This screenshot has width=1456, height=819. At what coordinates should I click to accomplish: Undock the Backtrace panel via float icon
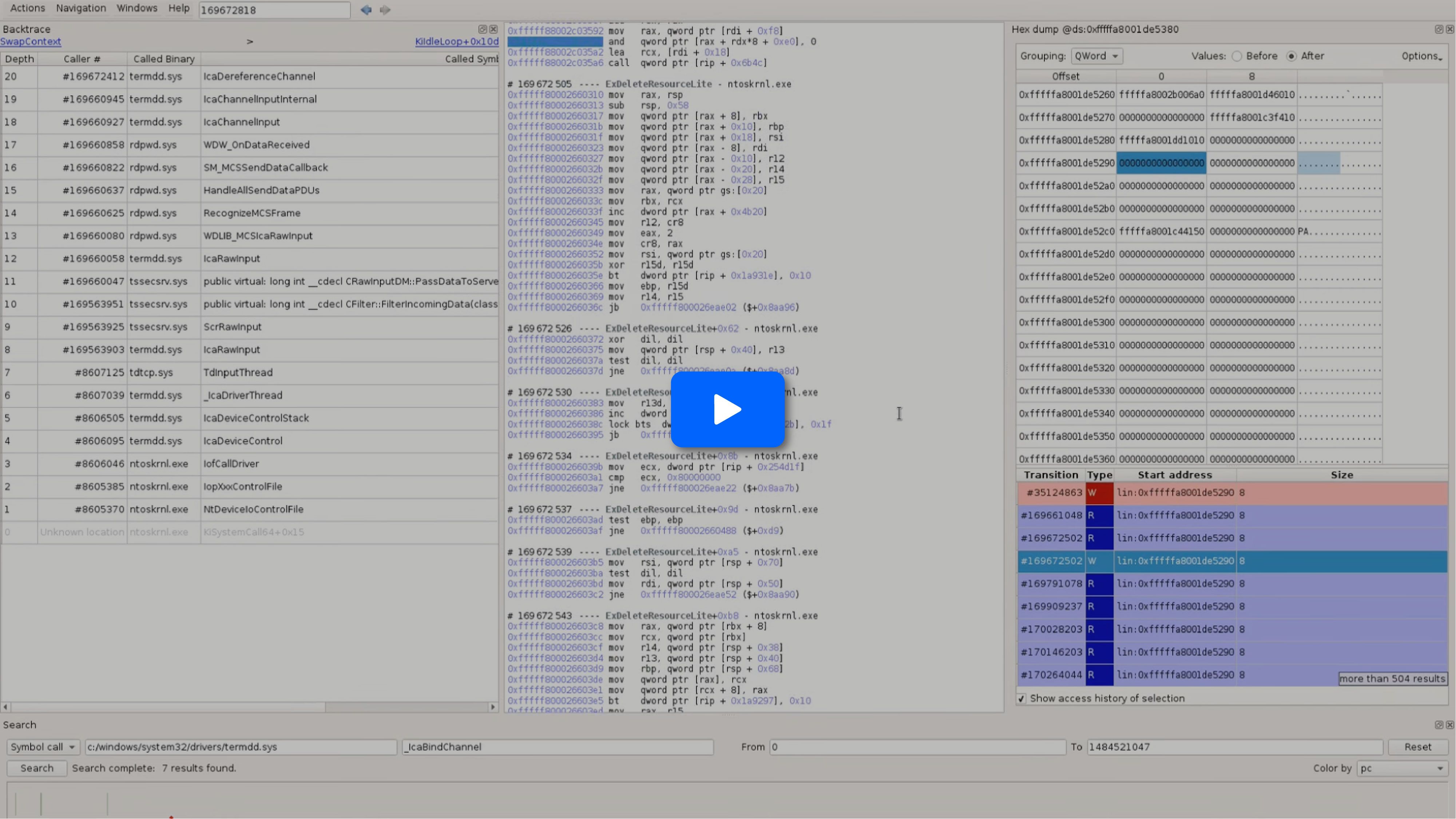[x=482, y=29]
